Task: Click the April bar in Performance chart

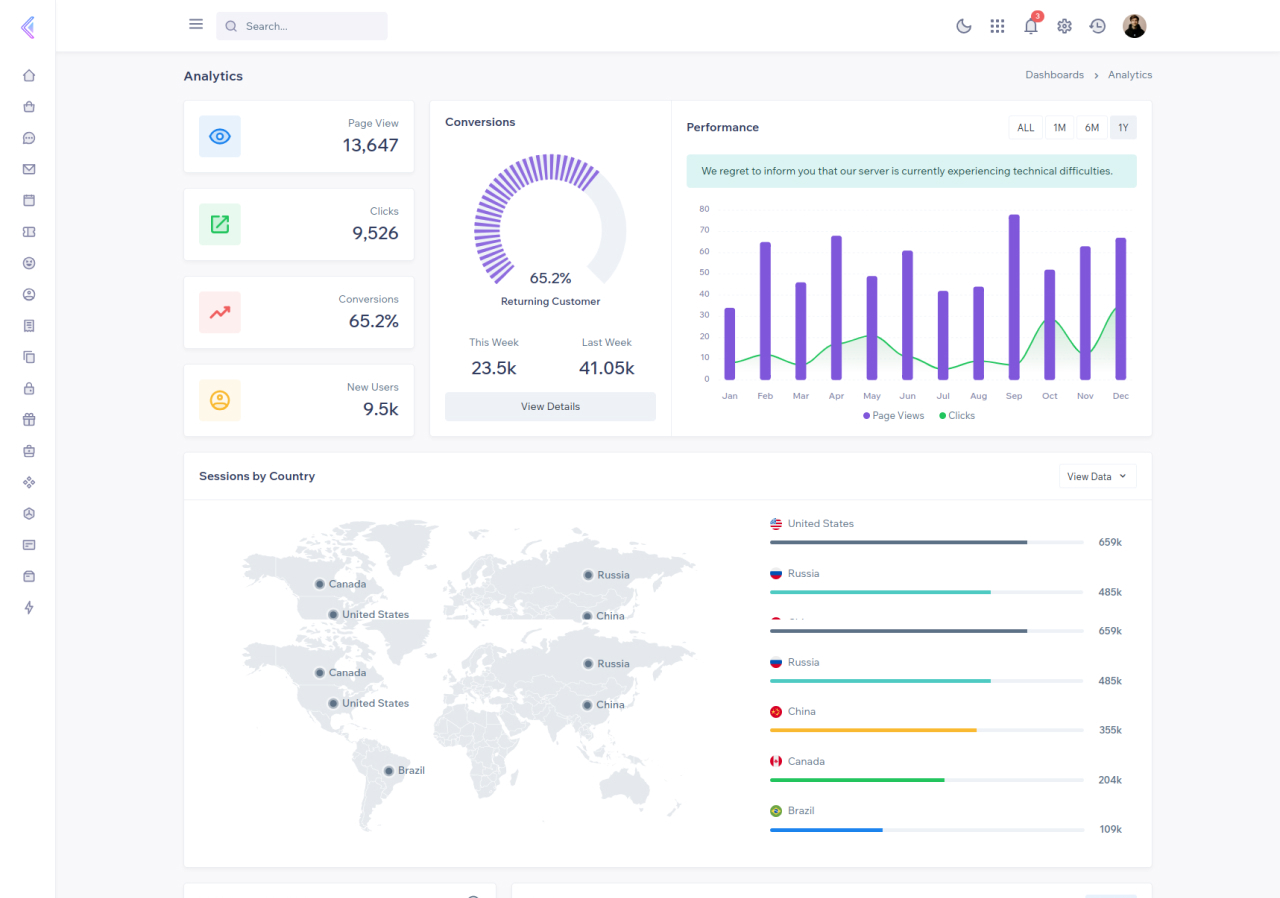Action: tap(836, 307)
